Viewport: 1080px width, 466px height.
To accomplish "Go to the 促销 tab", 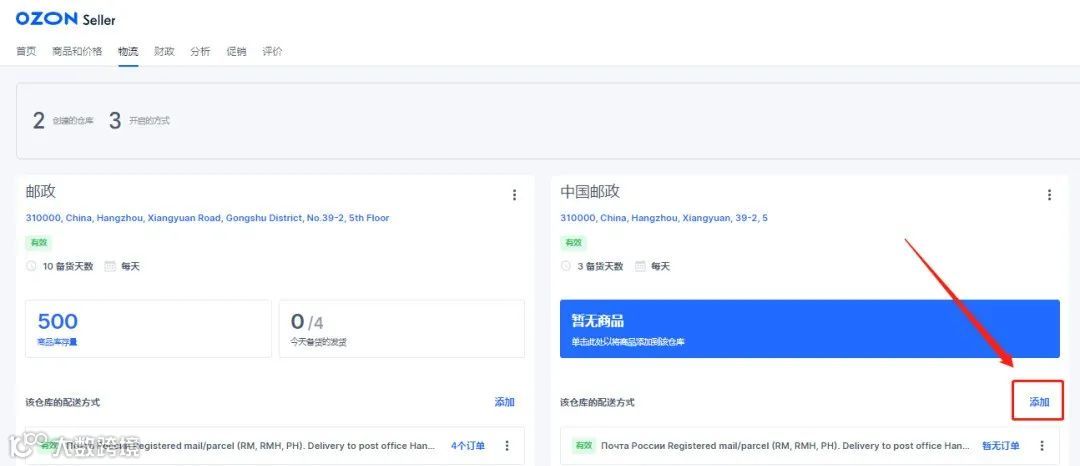I will click(x=236, y=52).
